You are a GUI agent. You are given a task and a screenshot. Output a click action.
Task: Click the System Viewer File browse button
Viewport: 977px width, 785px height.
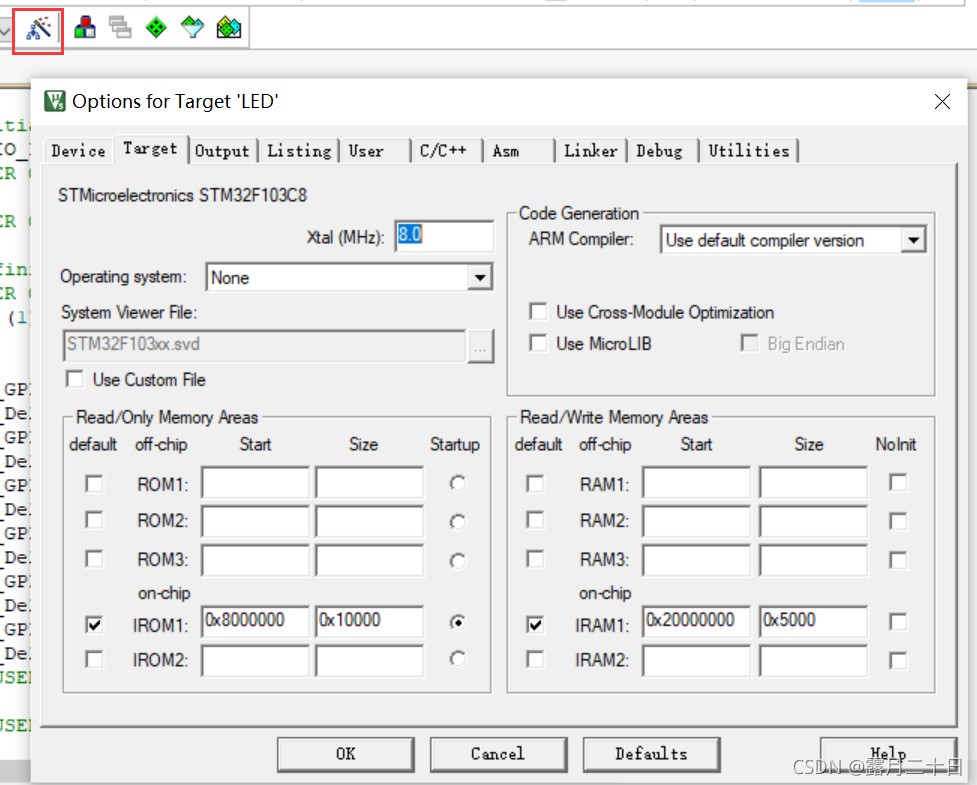pos(480,346)
